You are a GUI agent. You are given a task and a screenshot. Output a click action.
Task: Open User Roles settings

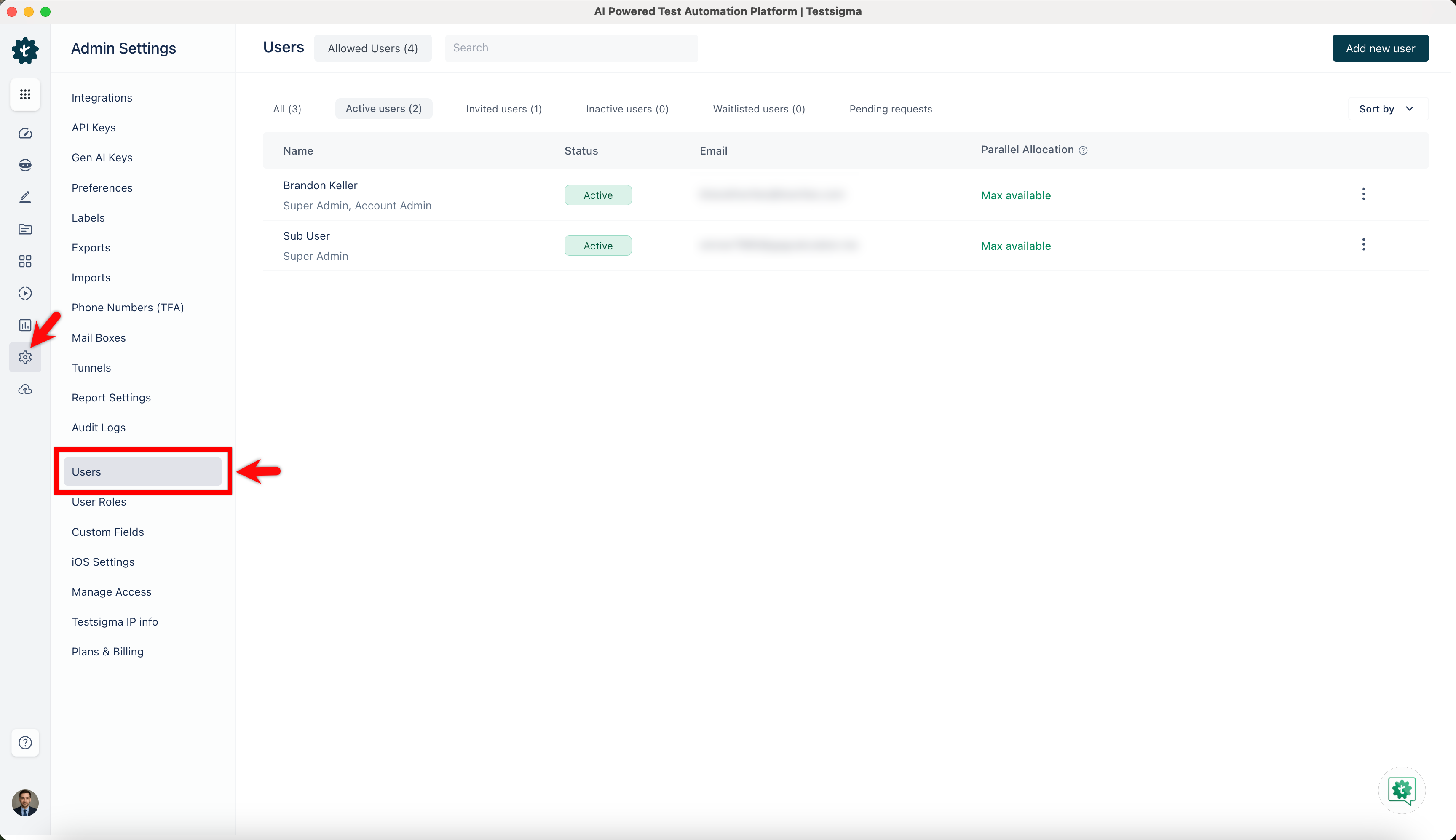point(99,501)
